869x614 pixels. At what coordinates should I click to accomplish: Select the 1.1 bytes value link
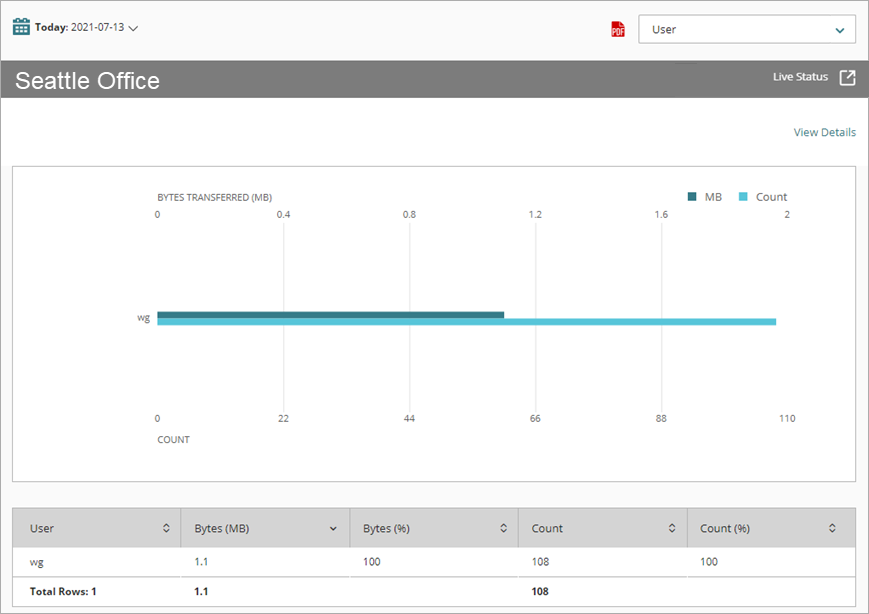(x=201, y=562)
